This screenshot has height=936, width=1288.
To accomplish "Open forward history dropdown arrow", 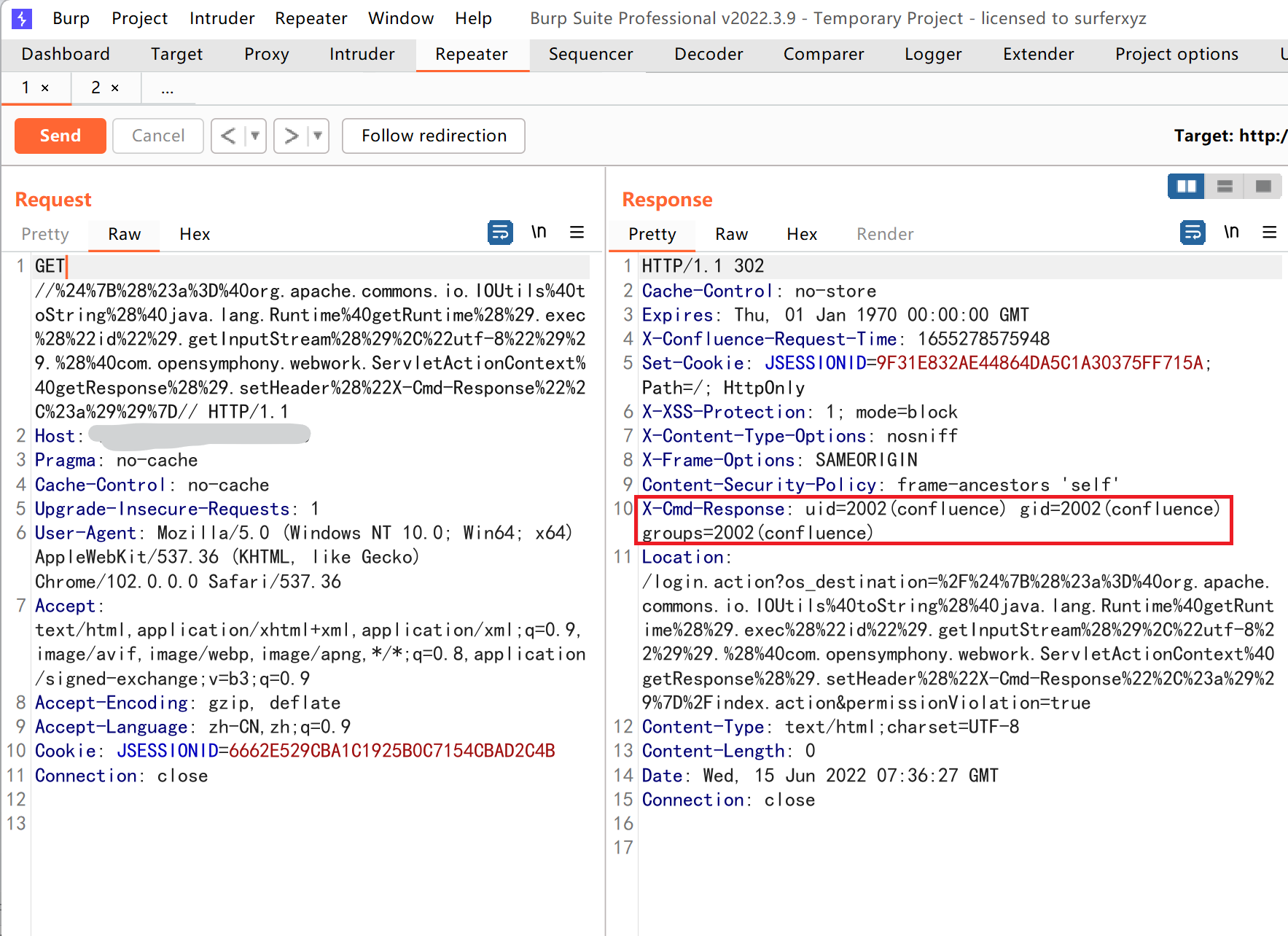I will point(318,136).
